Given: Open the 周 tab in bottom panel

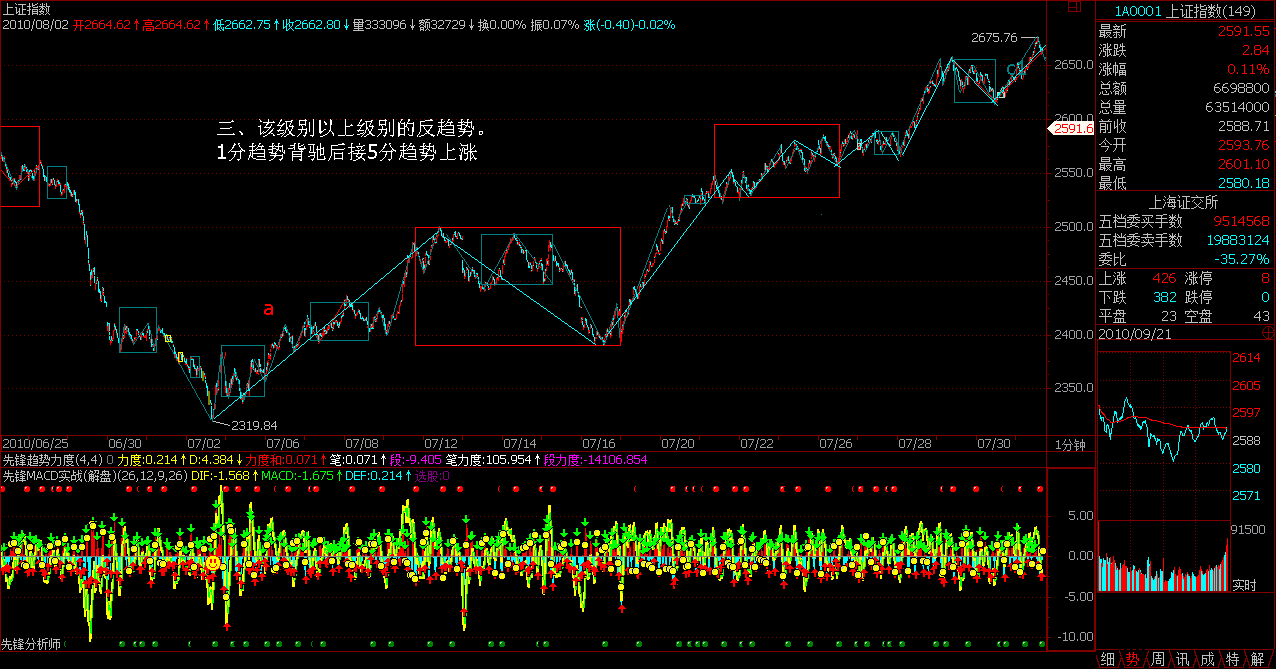Looking at the screenshot, I should [x=1157, y=659].
